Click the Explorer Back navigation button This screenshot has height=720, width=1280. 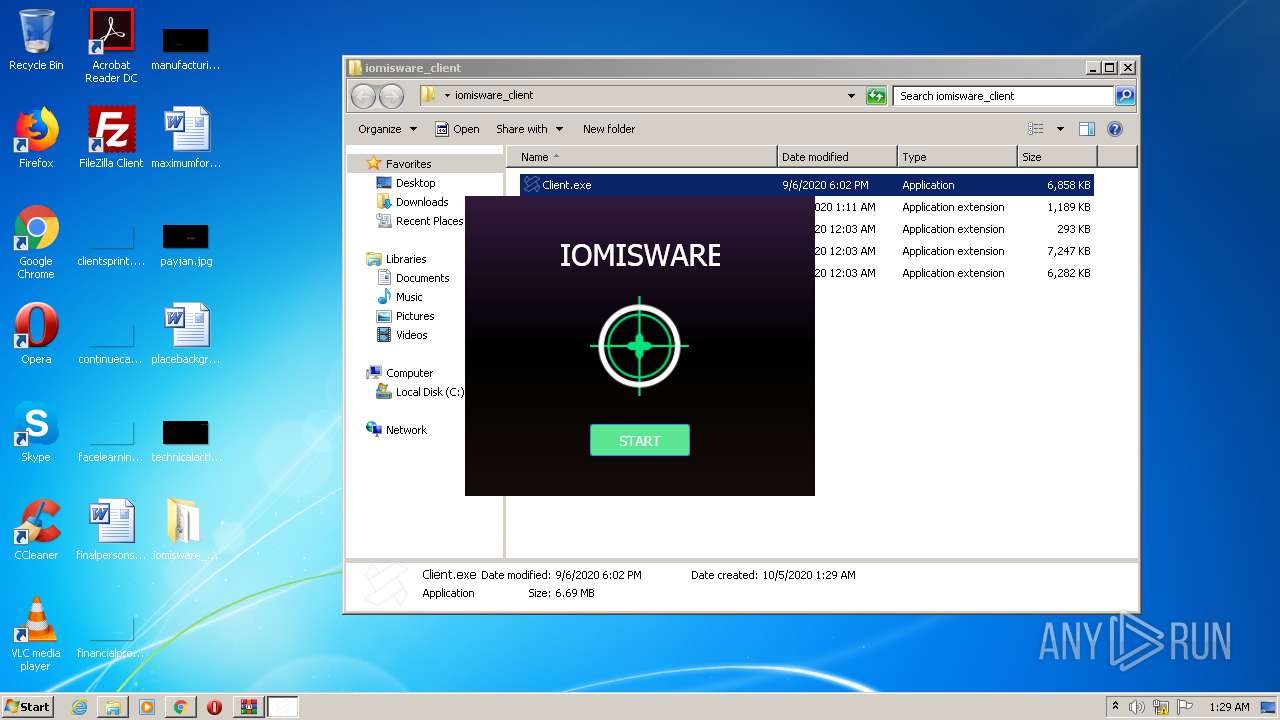[363, 96]
